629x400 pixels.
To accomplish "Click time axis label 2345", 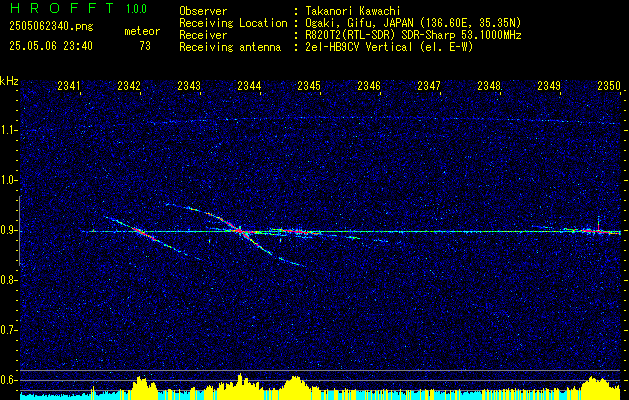I will (309, 86).
